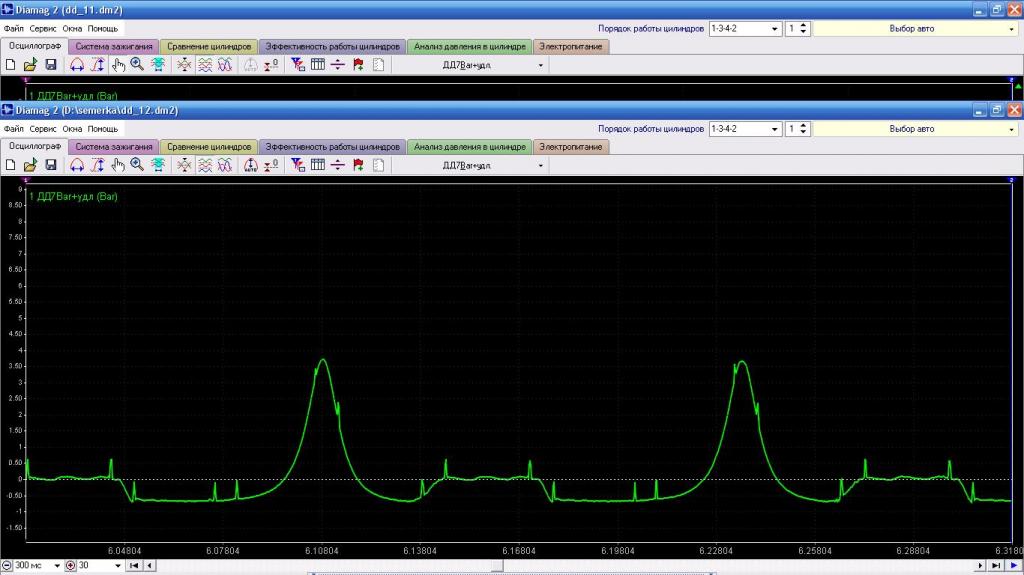Open Окна menu in dd_12 window
This screenshot has width=1024, height=575.
tap(72, 129)
